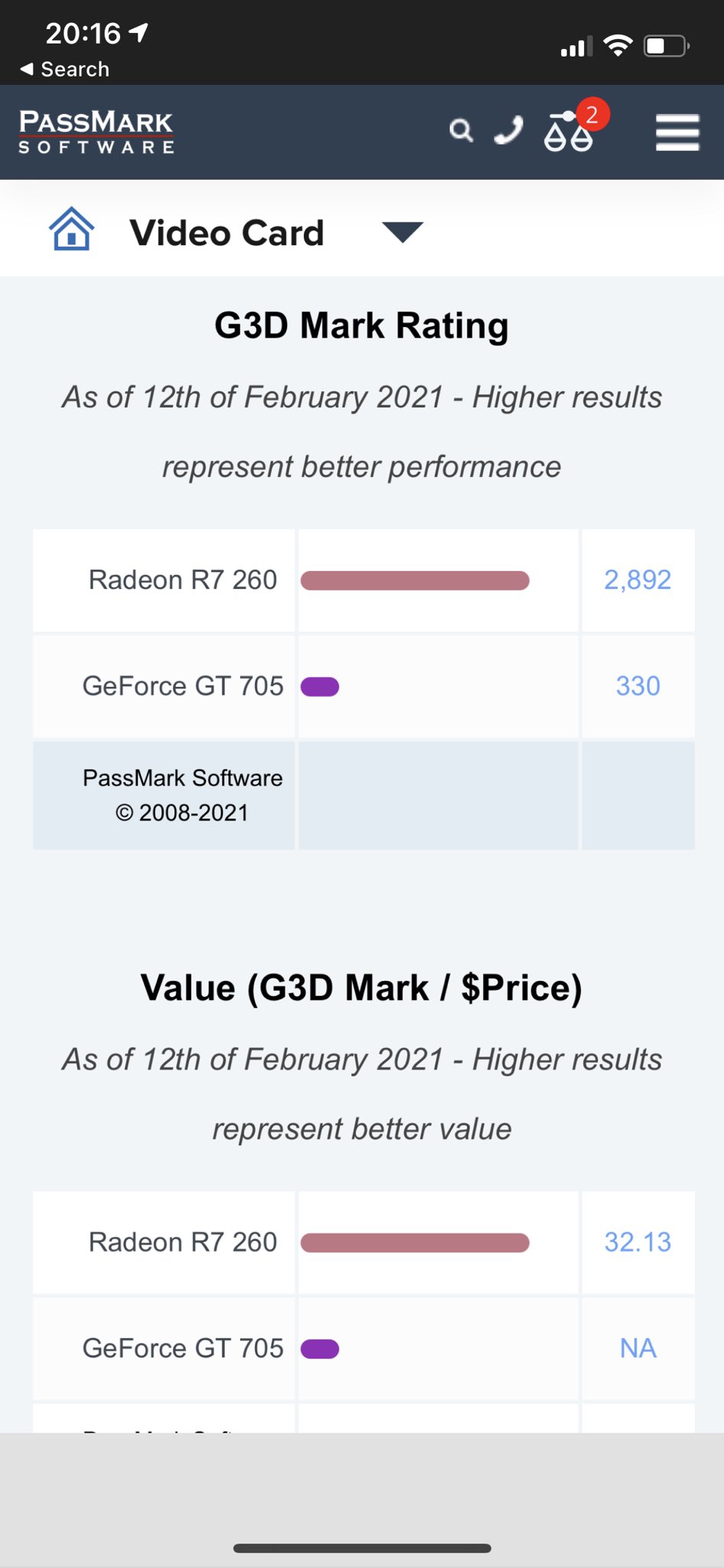This screenshot has height=1568, width=724.
Task: Go to the home icon
Action: pyautogui.click(x=71, y=230)
